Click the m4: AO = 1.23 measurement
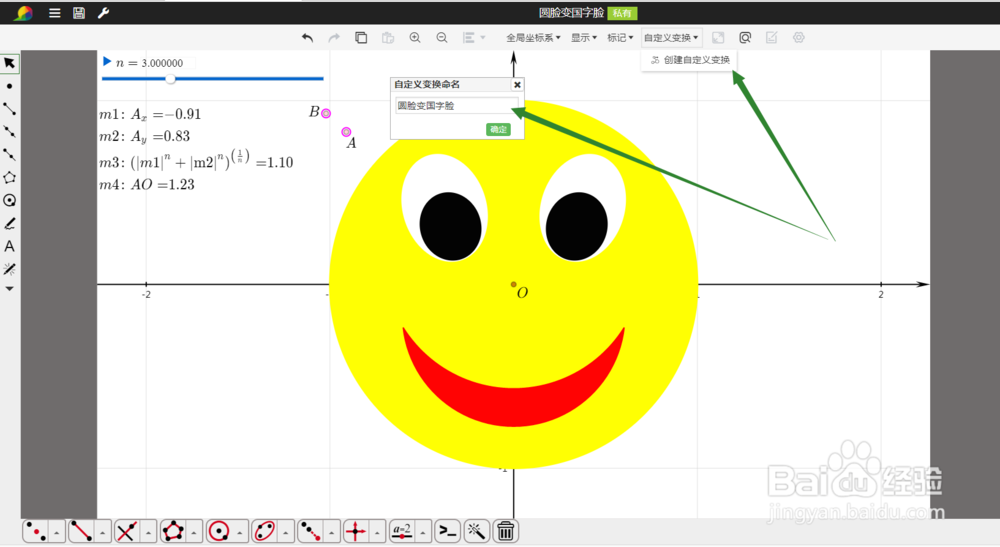The image size is (1000, 547). 147,185
